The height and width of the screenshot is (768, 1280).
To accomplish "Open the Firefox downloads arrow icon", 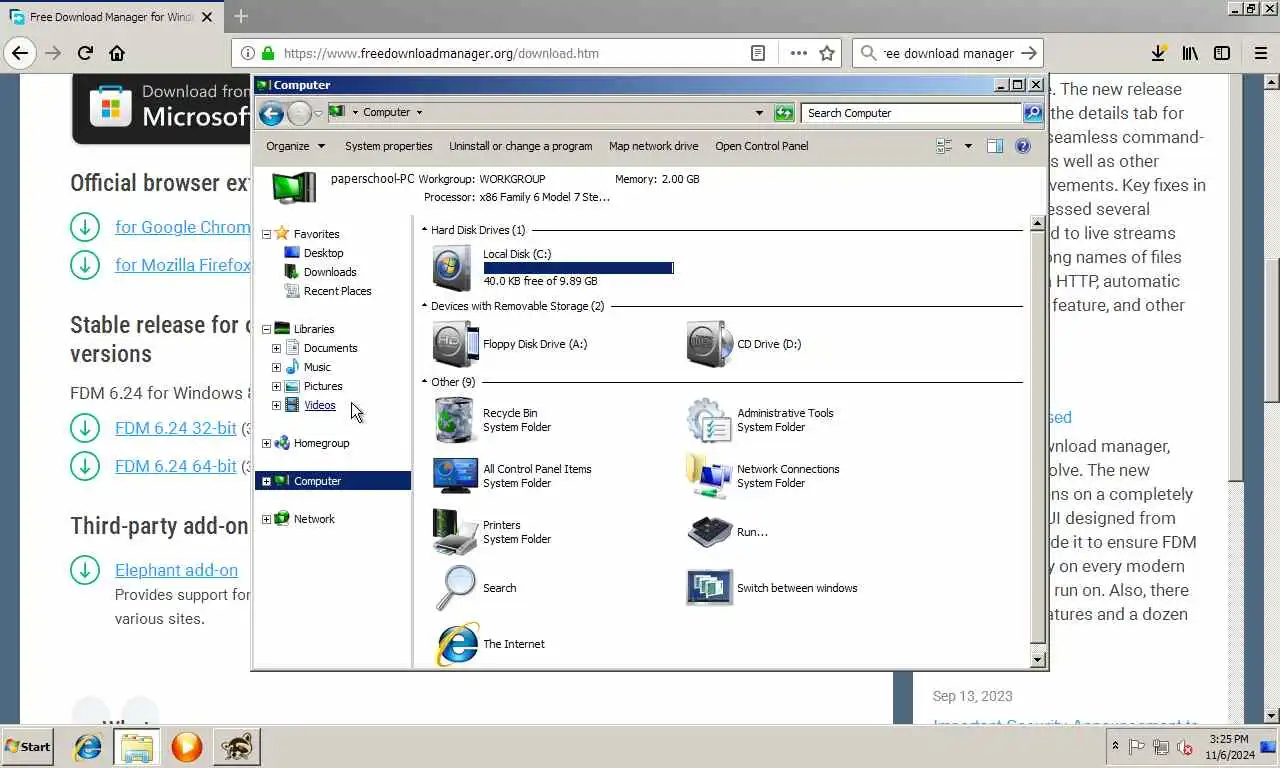I will [1158, 53].
